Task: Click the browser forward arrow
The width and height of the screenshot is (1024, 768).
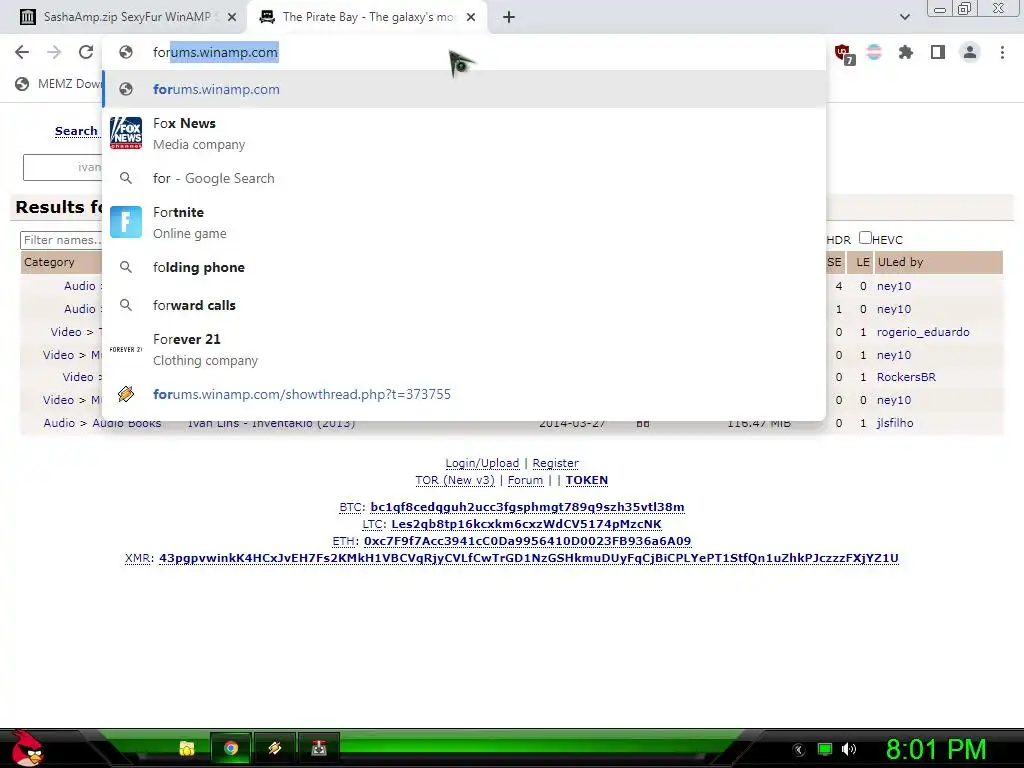Action: point(54,52)
